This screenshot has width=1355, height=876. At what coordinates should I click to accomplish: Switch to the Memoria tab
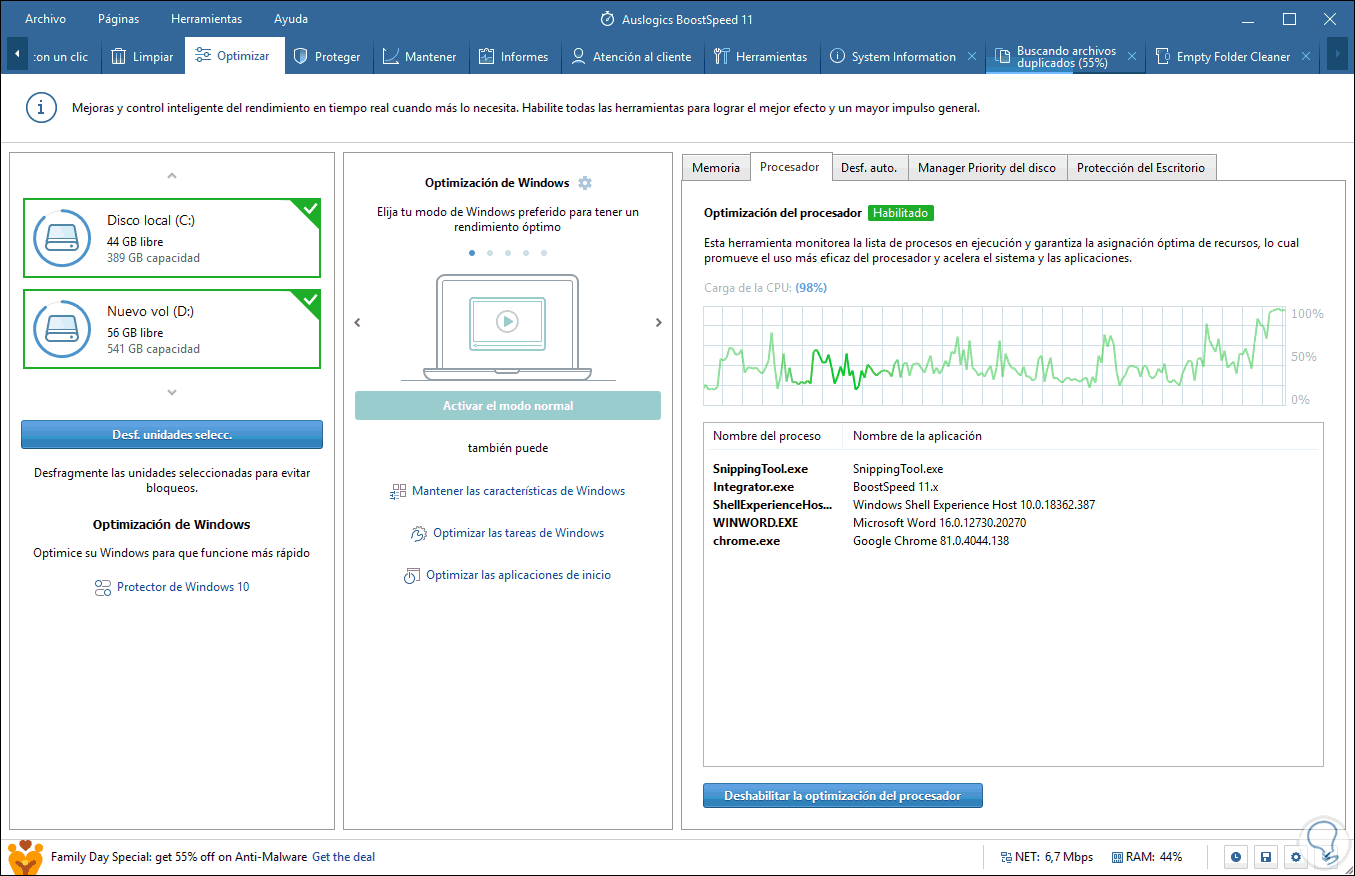[716, 168]
